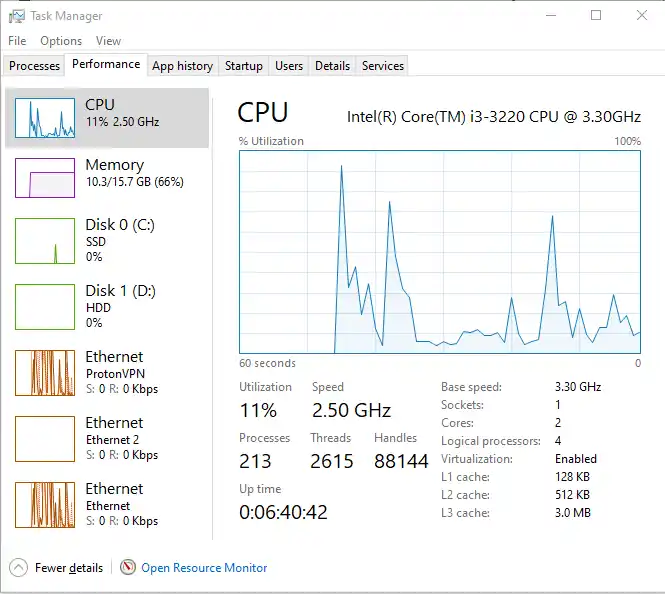Select the Ethernet 2 mini graph
Image resolution: width=665 pixels, height=594 pixels.
[45, 439]
